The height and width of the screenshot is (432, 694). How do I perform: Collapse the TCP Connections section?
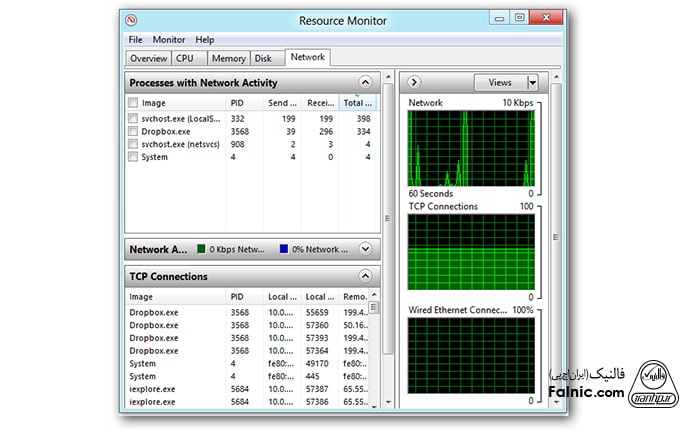coord(365,276)
